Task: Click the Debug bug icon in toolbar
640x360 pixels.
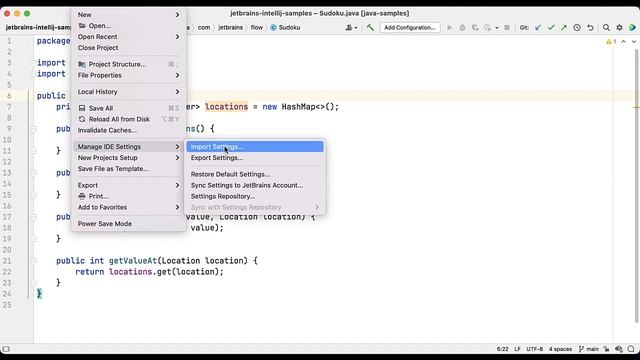Action: click(x=462, y=27)
